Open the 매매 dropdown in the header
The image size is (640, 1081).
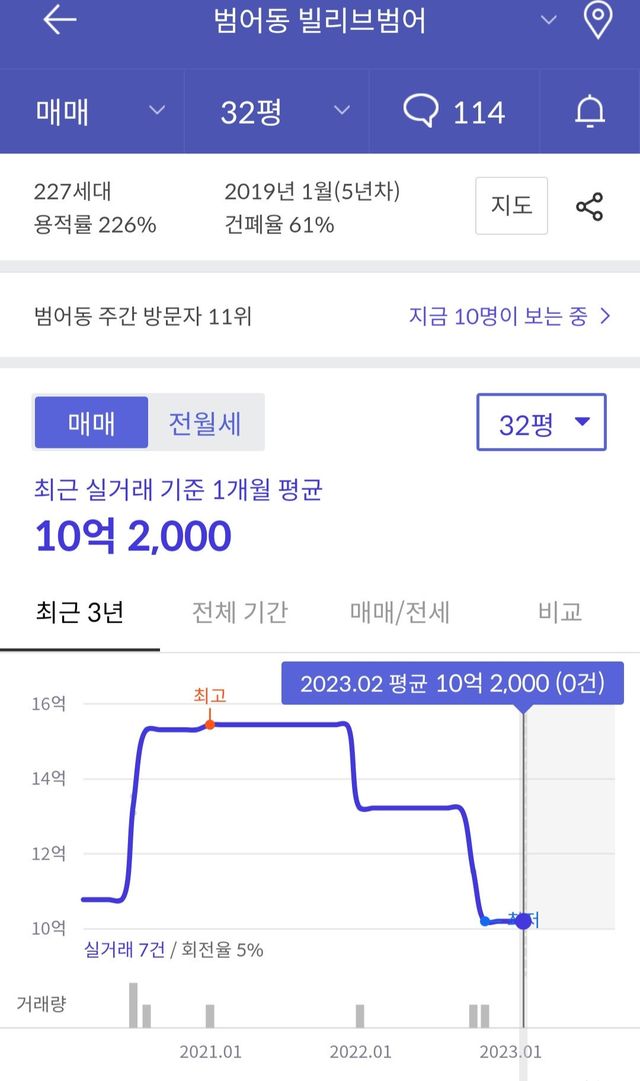100,111
